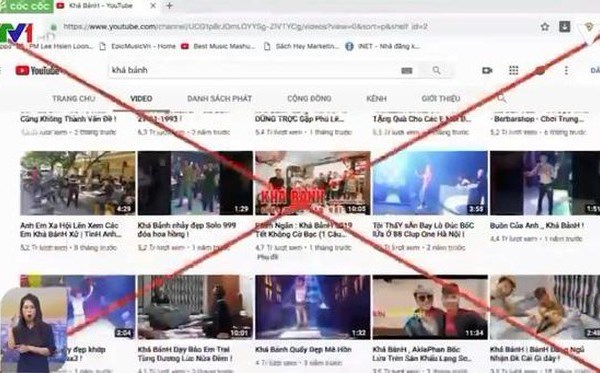Open the title Buồn Của Anh _ Khá Bảnh

(x=536, y=226)
